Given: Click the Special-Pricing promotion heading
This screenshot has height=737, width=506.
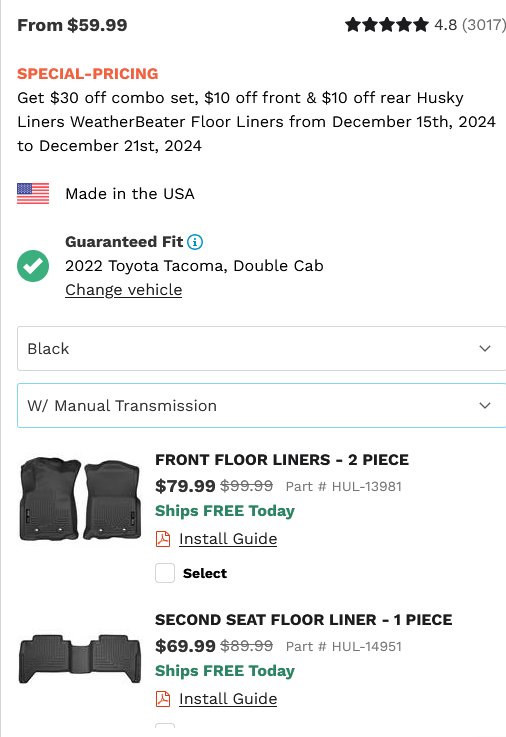Looking at the screenshot, I should tap(88, 74).
